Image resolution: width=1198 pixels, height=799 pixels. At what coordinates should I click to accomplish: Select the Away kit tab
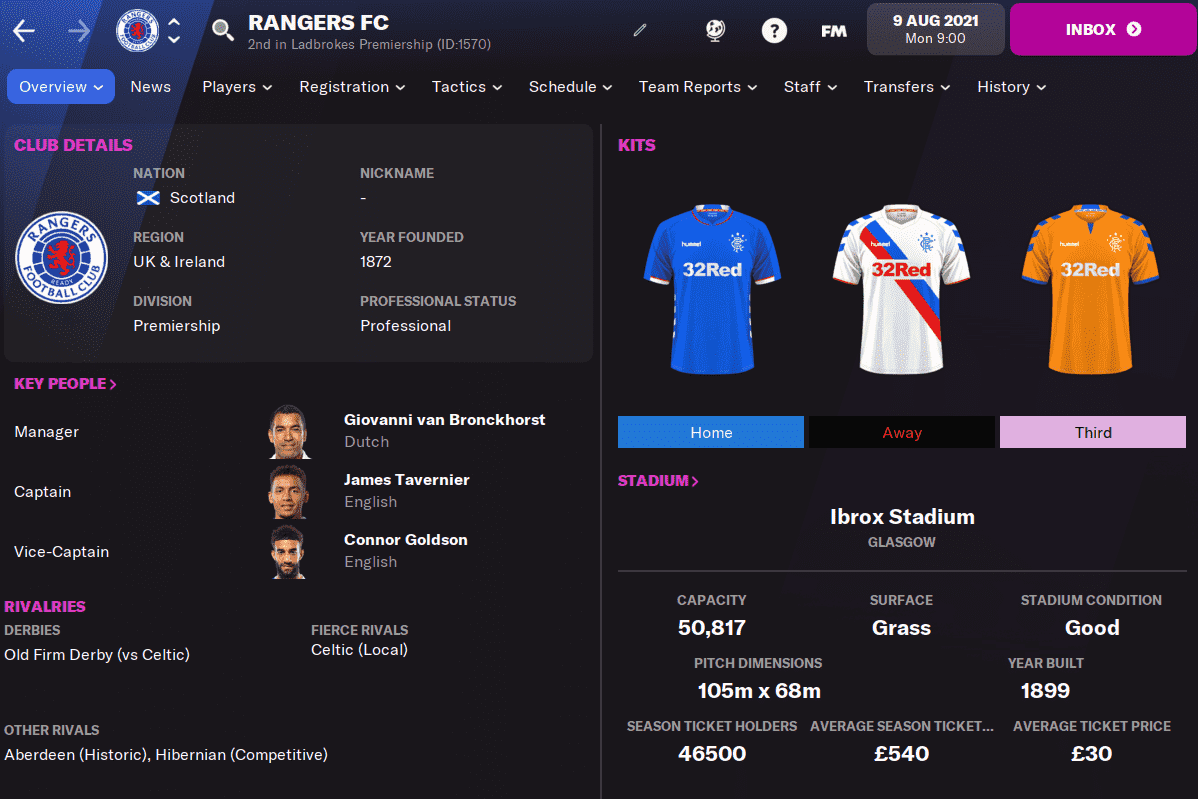(x=902, y=432)
